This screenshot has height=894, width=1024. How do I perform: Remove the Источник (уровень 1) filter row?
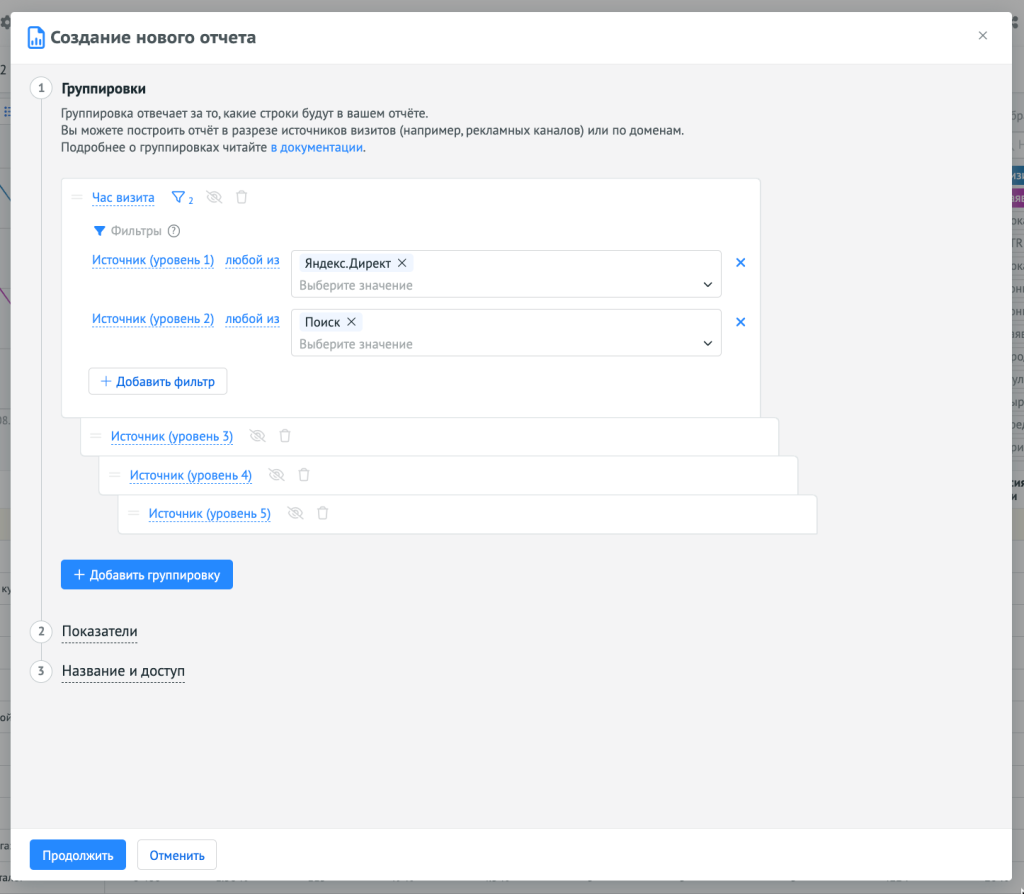741,263
